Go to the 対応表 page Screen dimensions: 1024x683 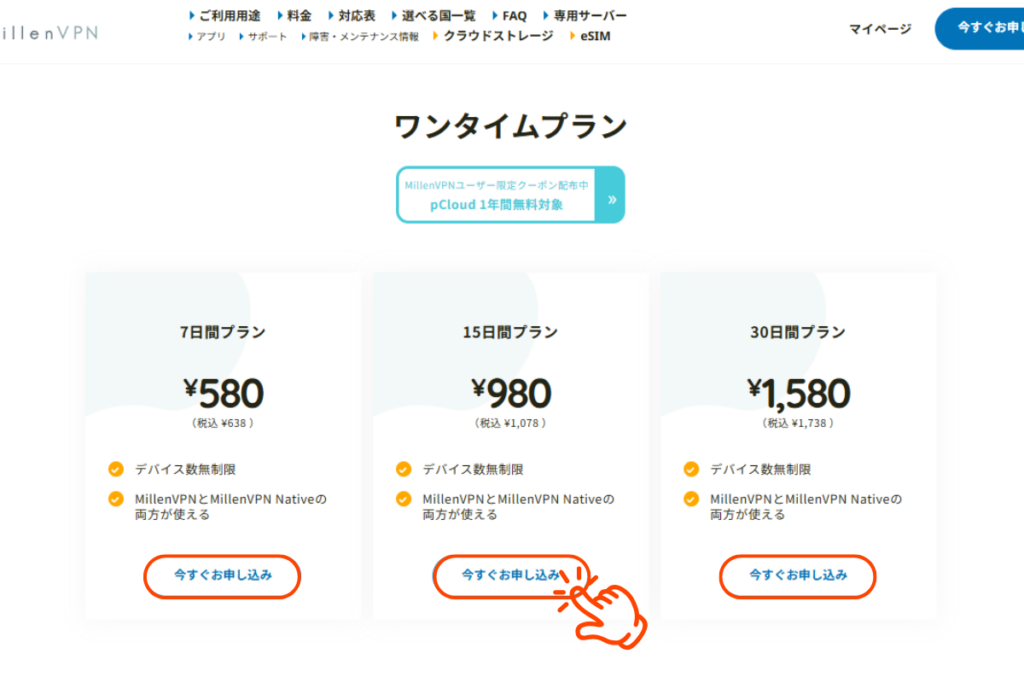point(356,16)
